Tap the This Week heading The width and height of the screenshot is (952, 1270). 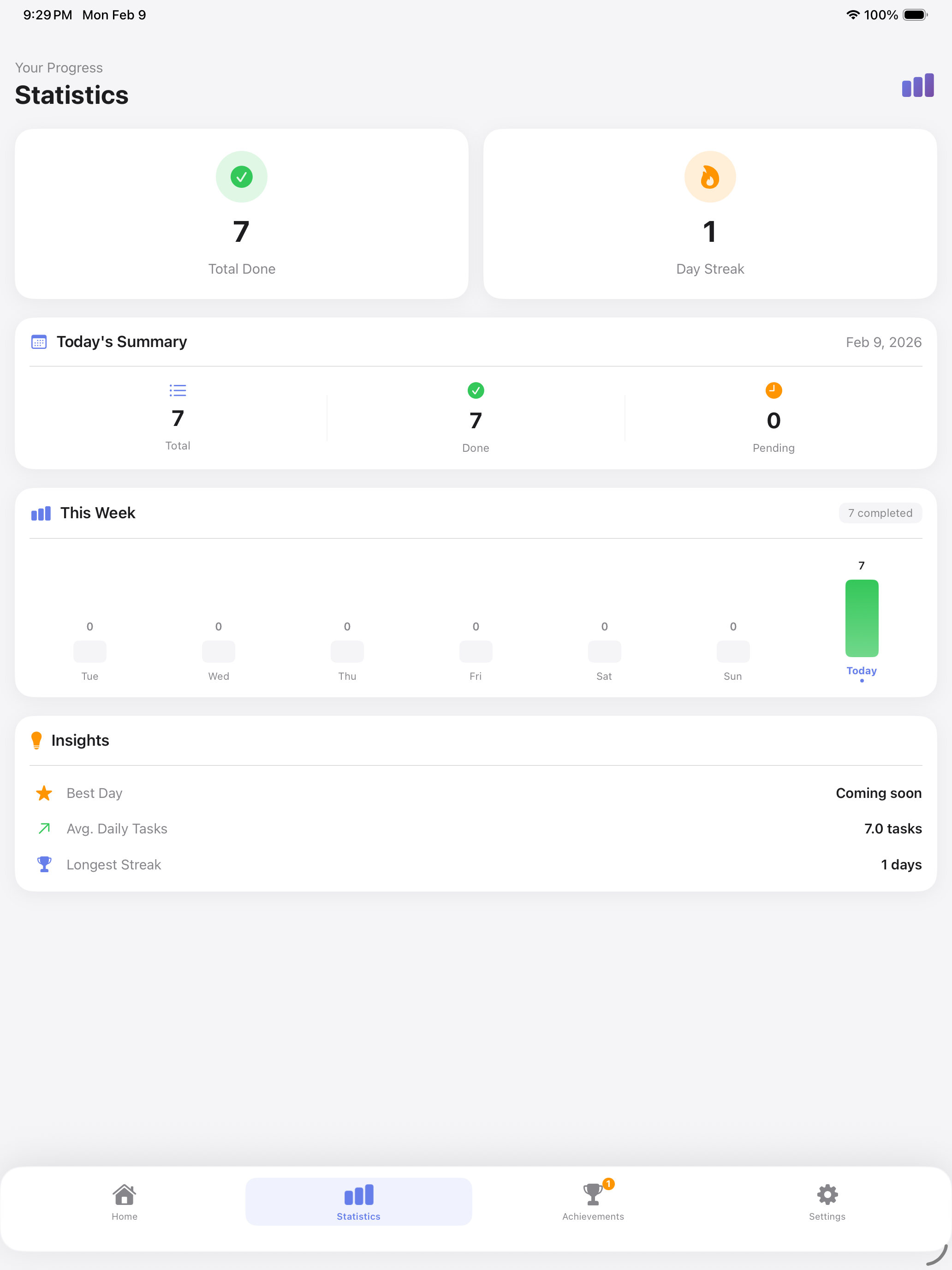98,513
